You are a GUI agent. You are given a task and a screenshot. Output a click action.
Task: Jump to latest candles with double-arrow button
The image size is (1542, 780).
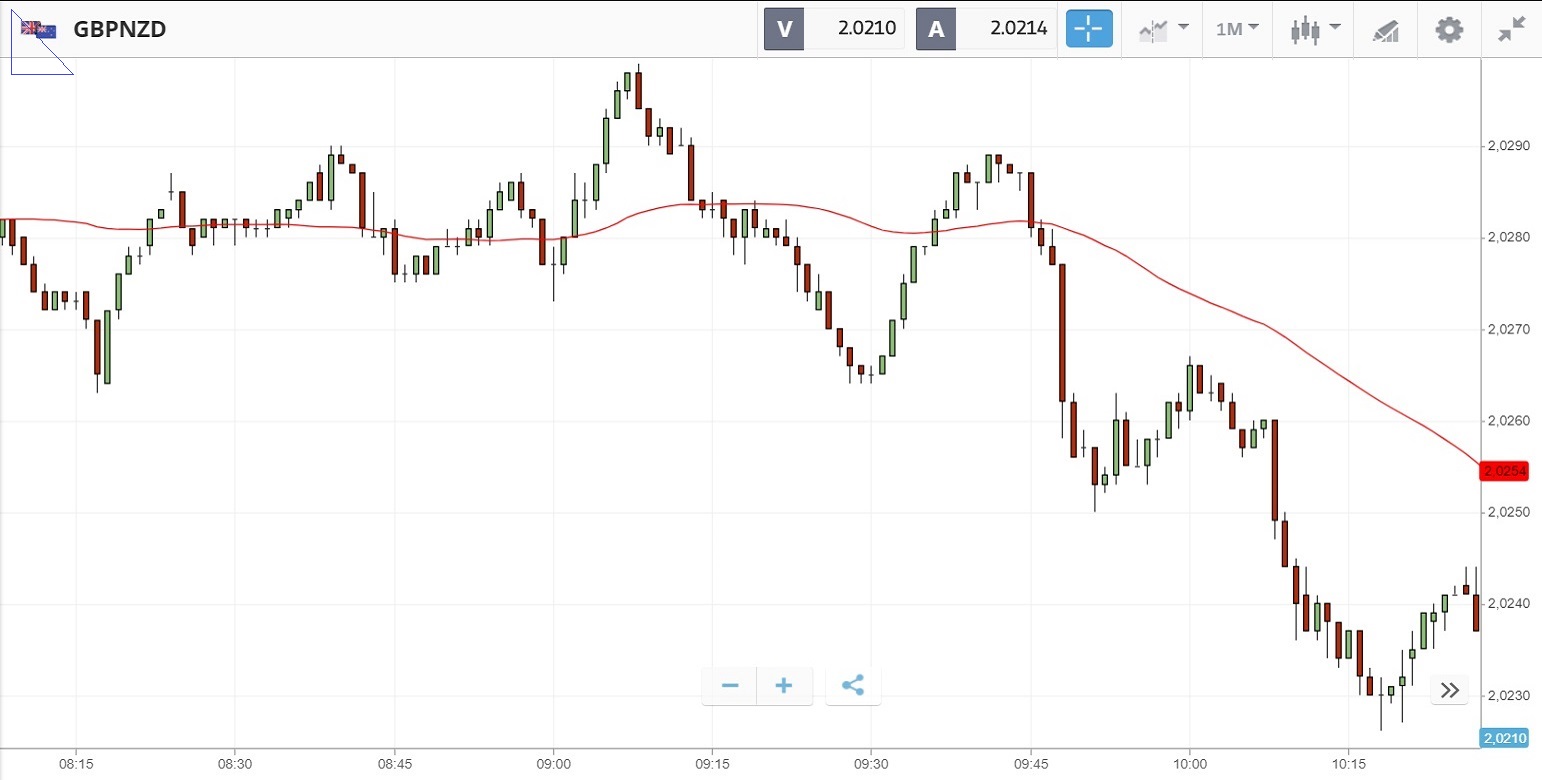pos(1450,689)
